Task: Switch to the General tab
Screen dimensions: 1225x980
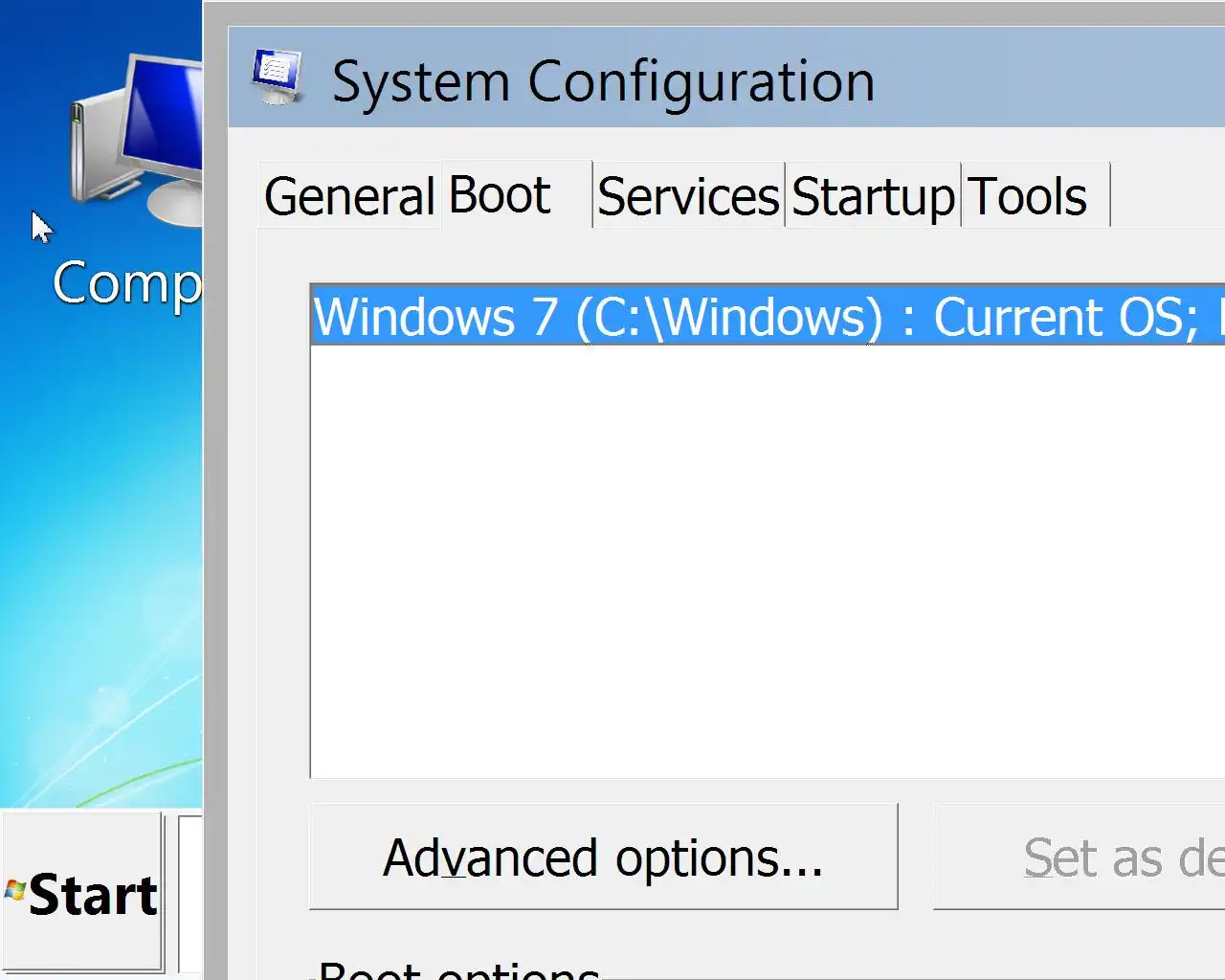Action: pyautogui.click(x=349, y=196)
